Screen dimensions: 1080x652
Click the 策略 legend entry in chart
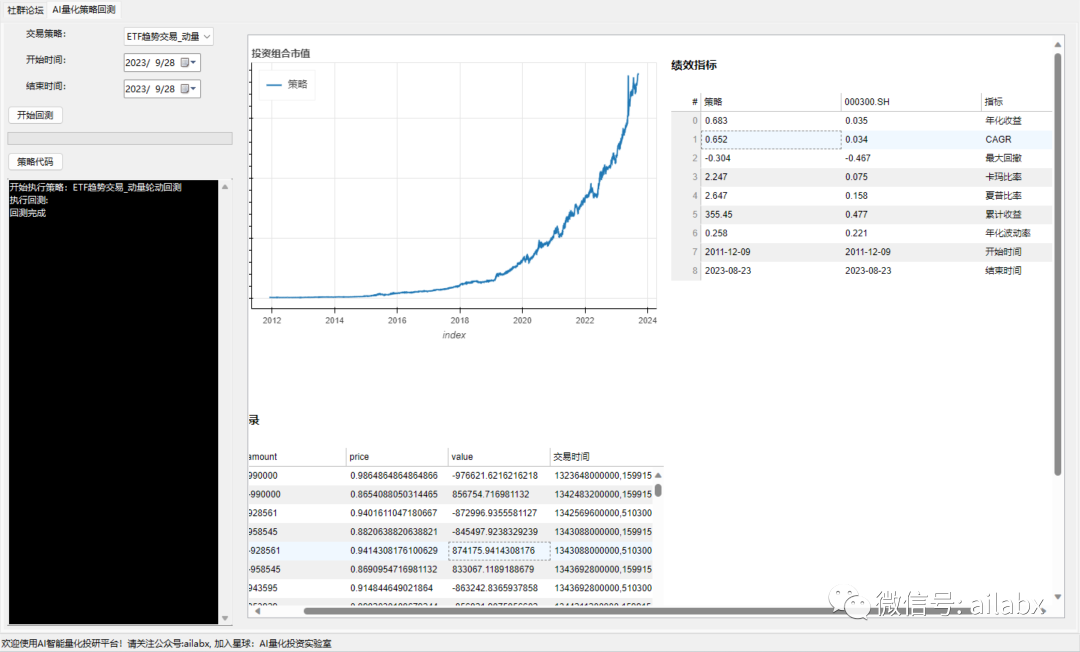[x=287, y=85]
